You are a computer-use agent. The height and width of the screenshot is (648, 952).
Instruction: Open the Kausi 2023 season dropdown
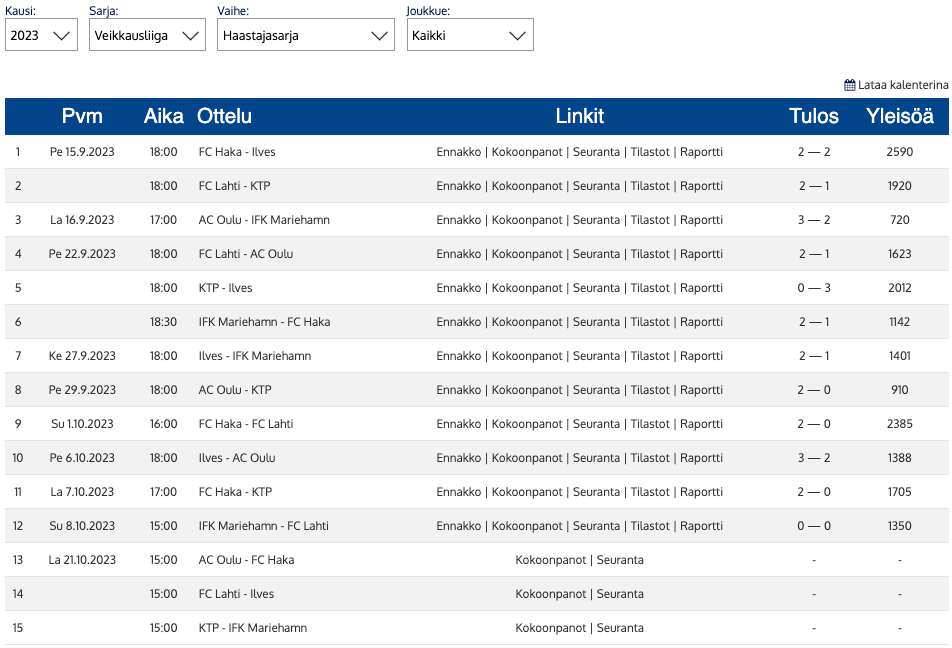pyautogui.click(x=41, y=35)
